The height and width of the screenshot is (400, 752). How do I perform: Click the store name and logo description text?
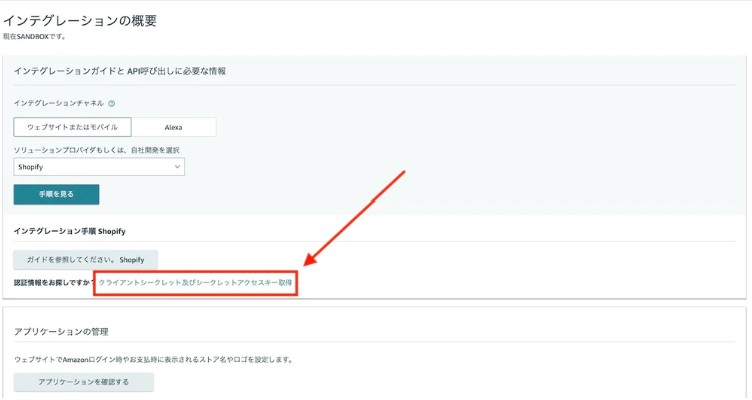coord(153,359)
